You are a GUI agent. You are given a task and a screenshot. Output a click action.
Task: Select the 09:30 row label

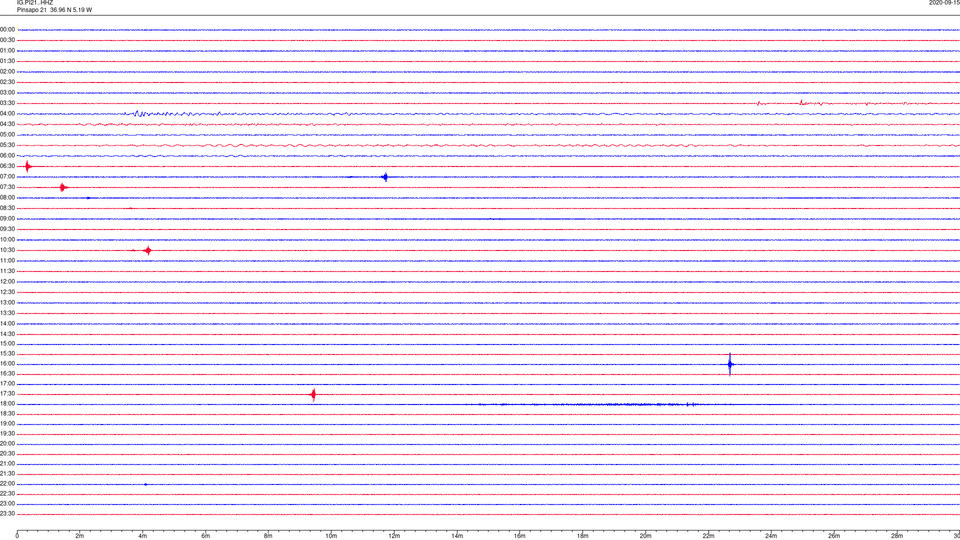(x=8, y=229)
